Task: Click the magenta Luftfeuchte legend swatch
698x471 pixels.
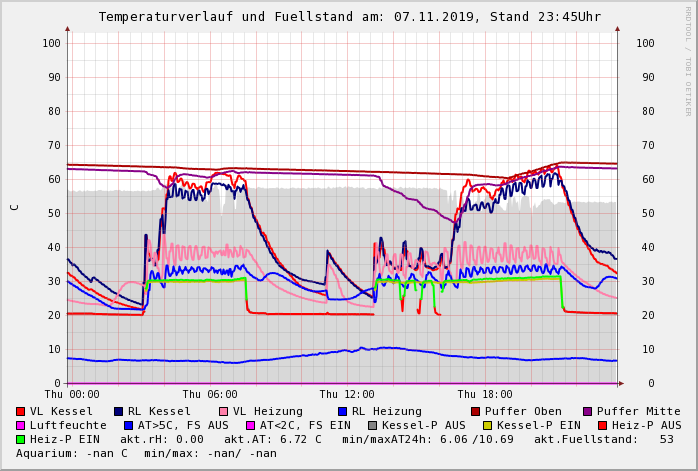Action: 21,426
